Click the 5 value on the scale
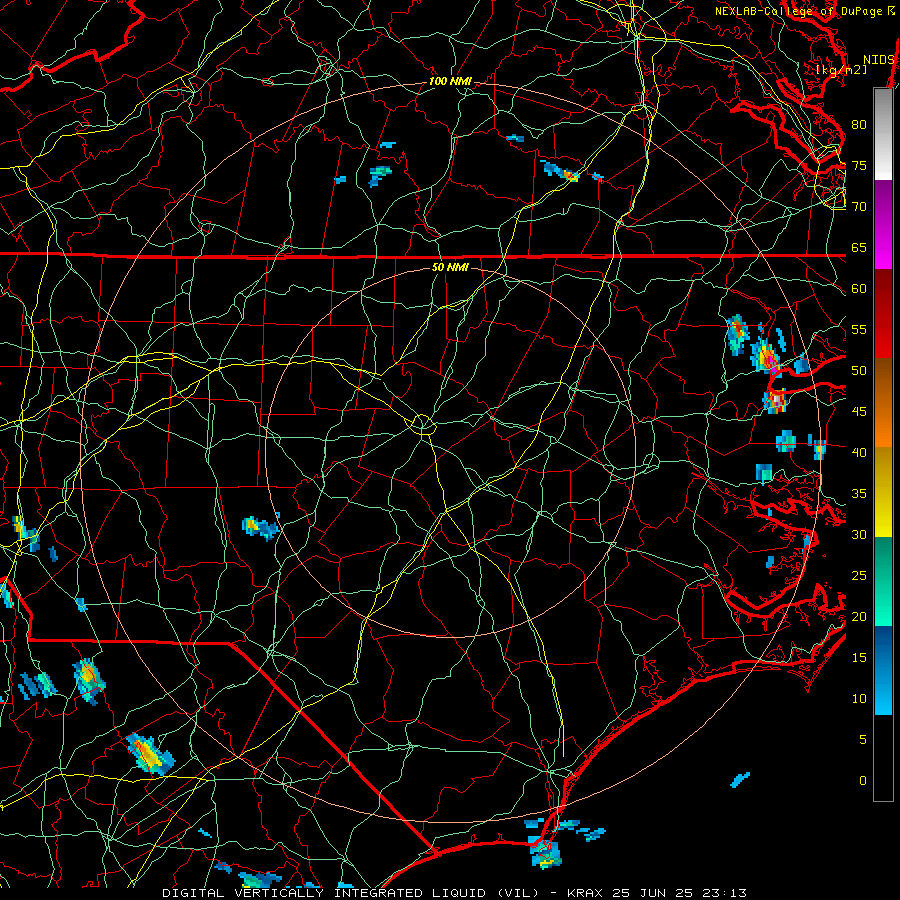This screenshot has width=900, height=900. tap(863, 740)
